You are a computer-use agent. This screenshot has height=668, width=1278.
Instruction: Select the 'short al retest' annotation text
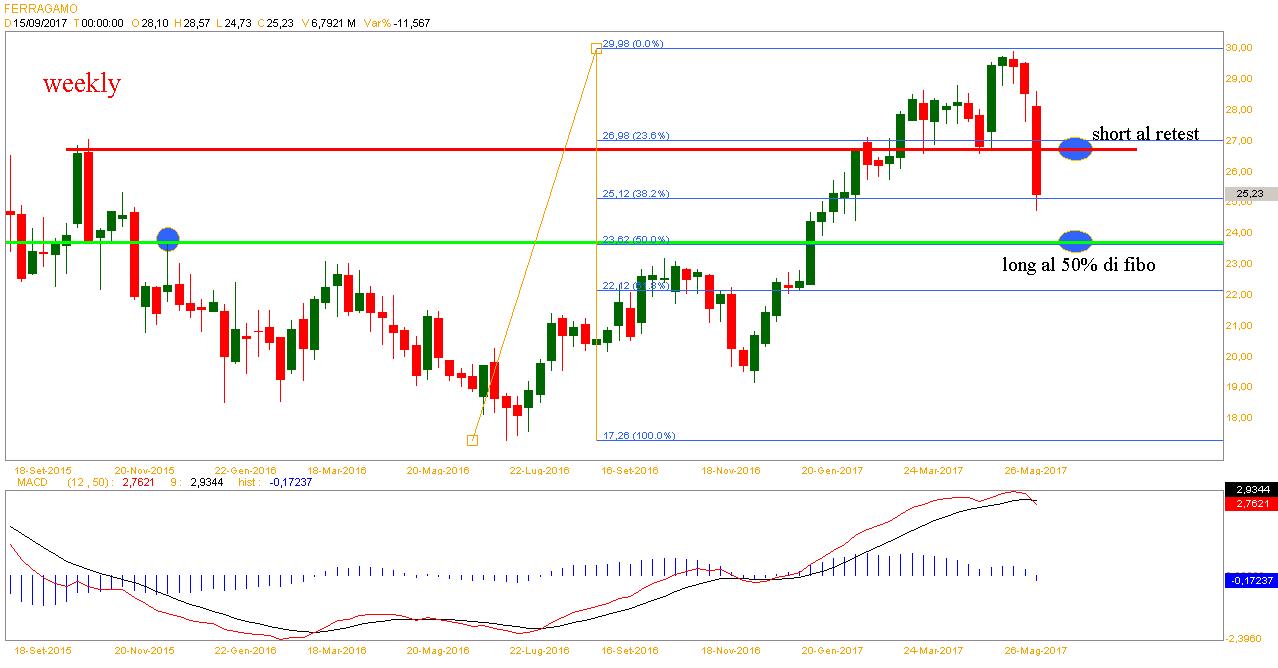coord(1145,134)
